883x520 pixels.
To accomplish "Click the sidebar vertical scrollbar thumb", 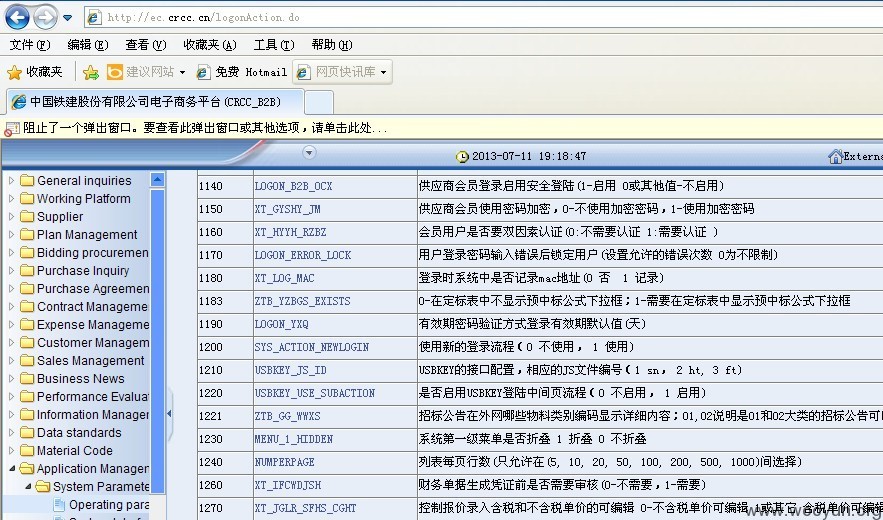I will tap(158, 342).
